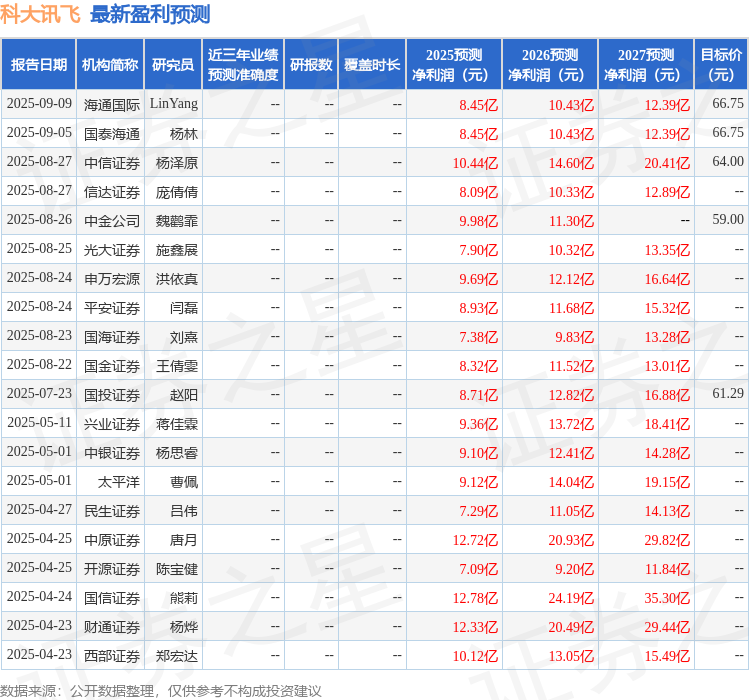Select the 覆盖时长 column header
Screen dimensions: 749x700
pyautogui.click(x=372, y=65)
